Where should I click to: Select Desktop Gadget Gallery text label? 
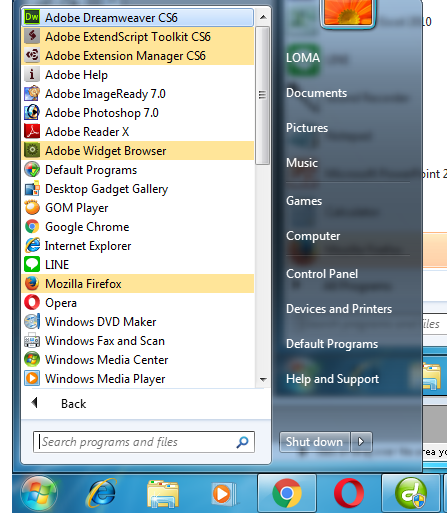pyautogui.click(x=107, y=189)
